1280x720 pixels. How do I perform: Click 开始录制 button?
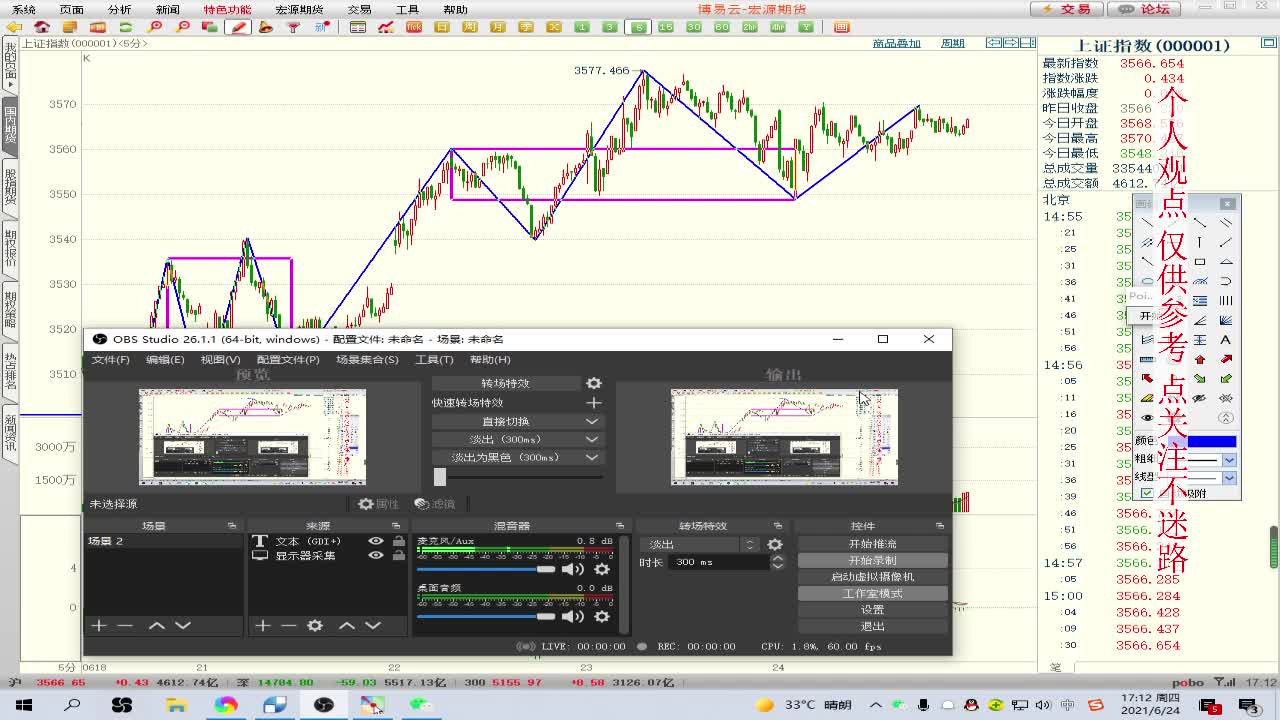pyautogui.click(x=873, y=560)
